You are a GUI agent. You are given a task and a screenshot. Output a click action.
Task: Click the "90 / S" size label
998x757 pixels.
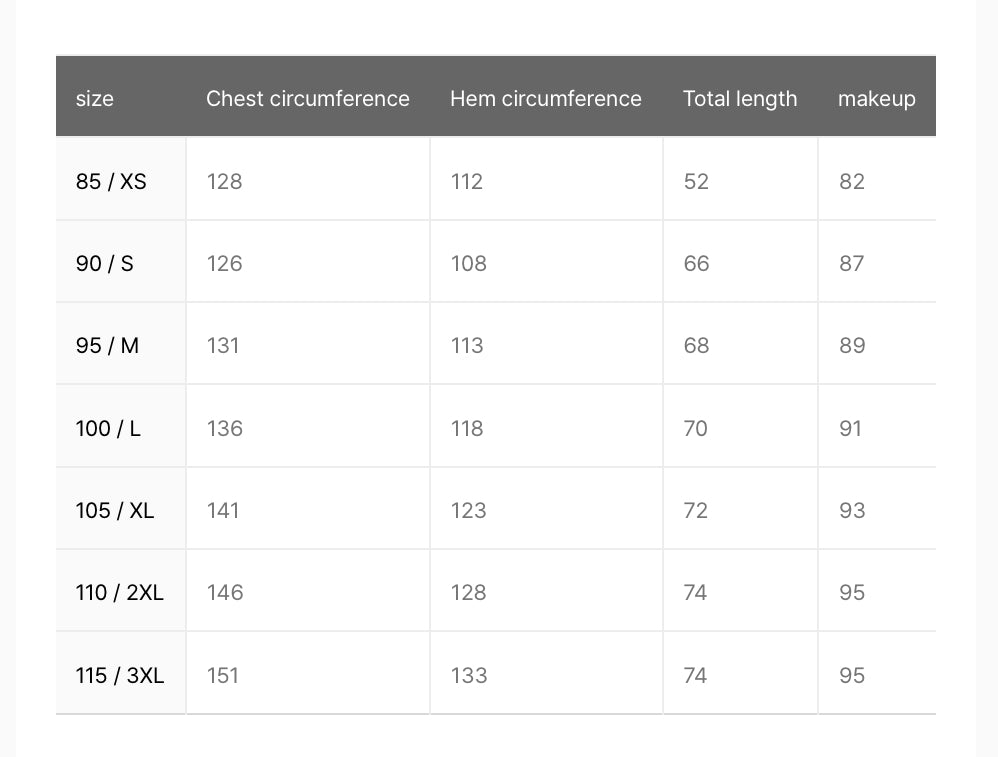click(105, 263)
